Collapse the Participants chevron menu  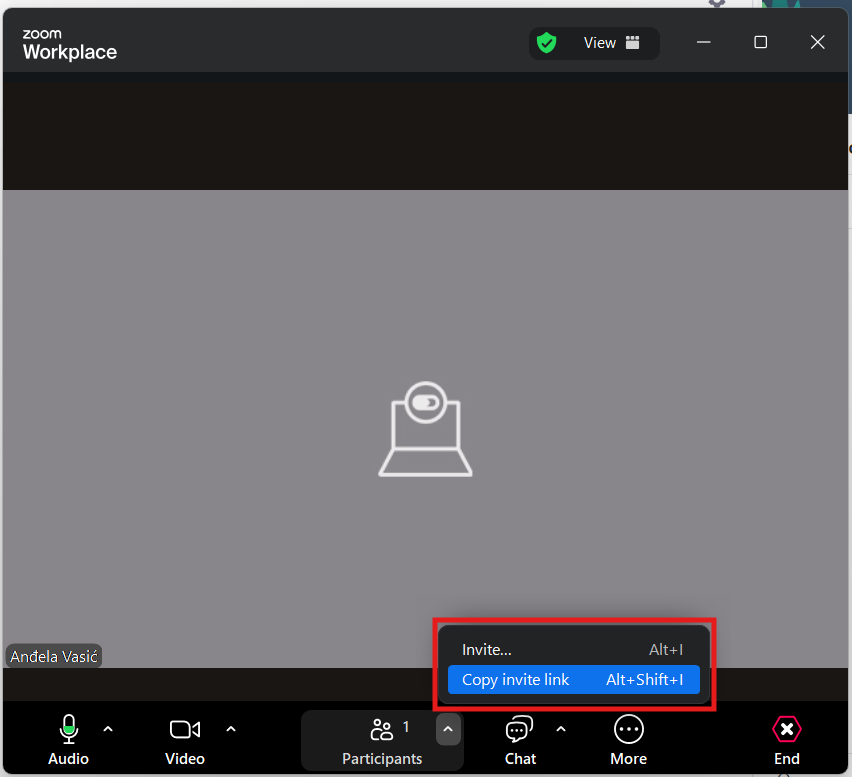[x=448, y=730]
